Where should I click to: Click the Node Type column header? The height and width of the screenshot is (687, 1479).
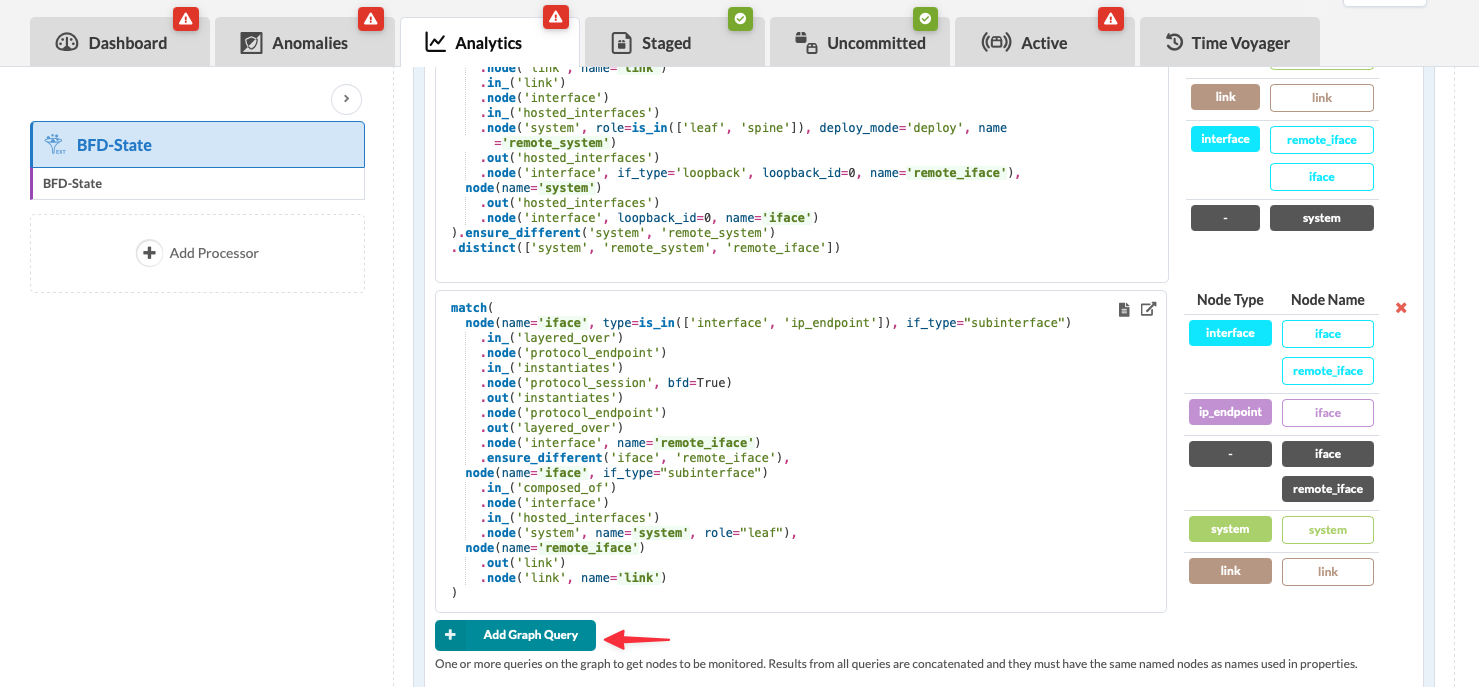click(1230, 300)
